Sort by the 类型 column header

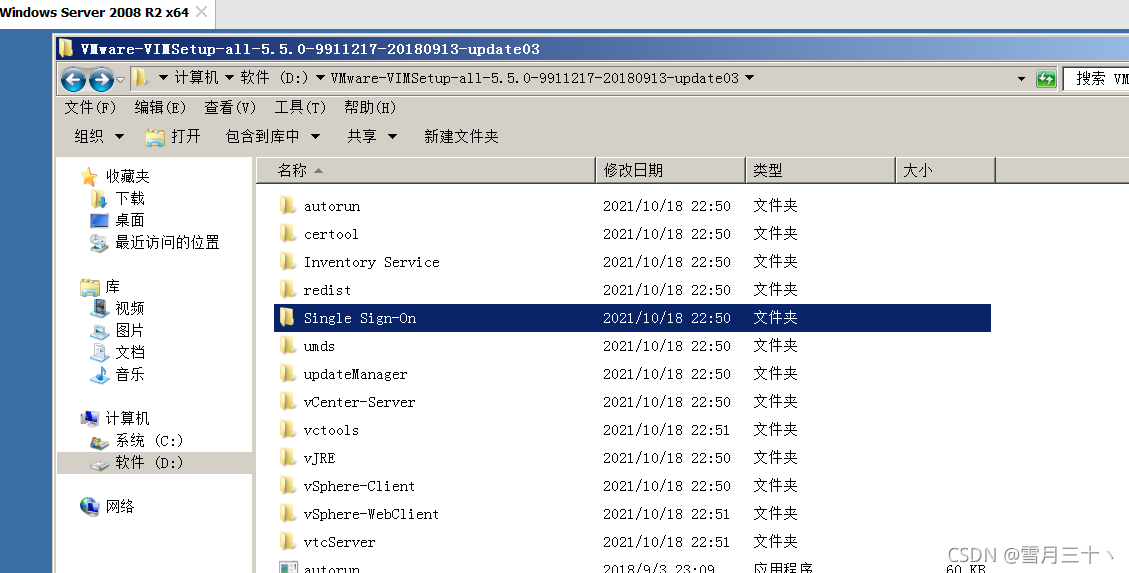[x=820, y=171]
